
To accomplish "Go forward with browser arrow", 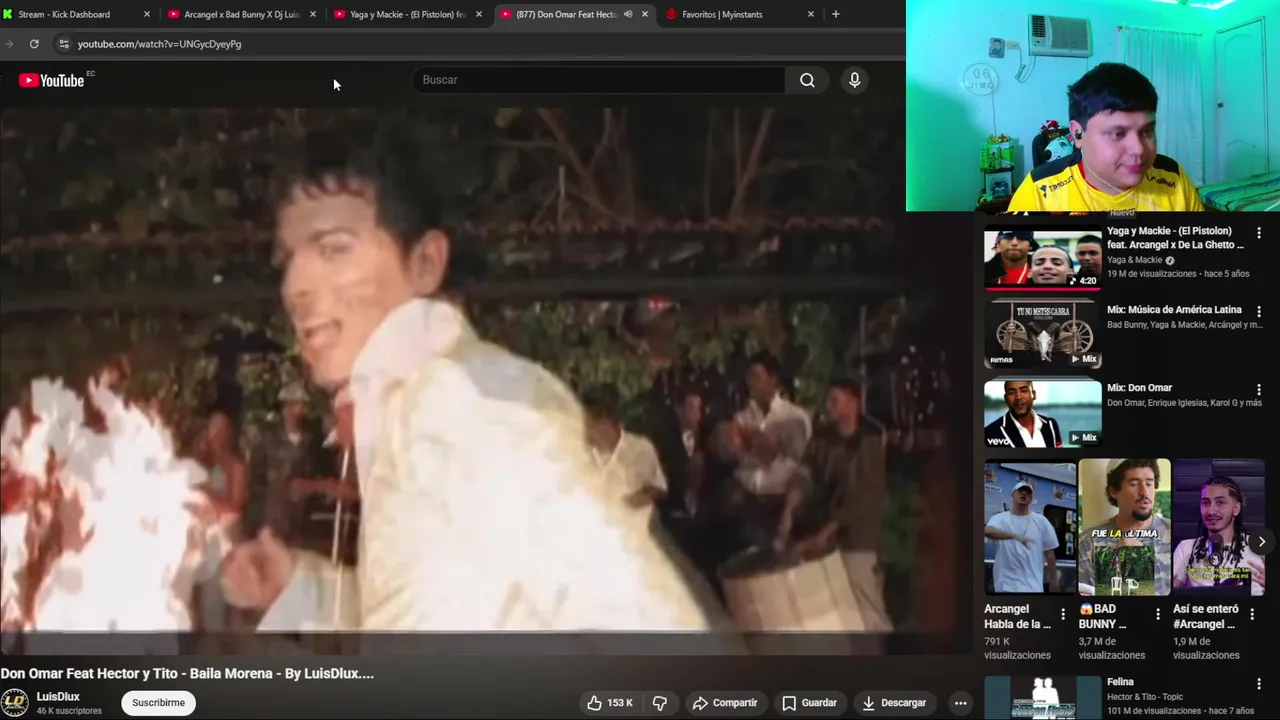I will [x=9, y=44].
